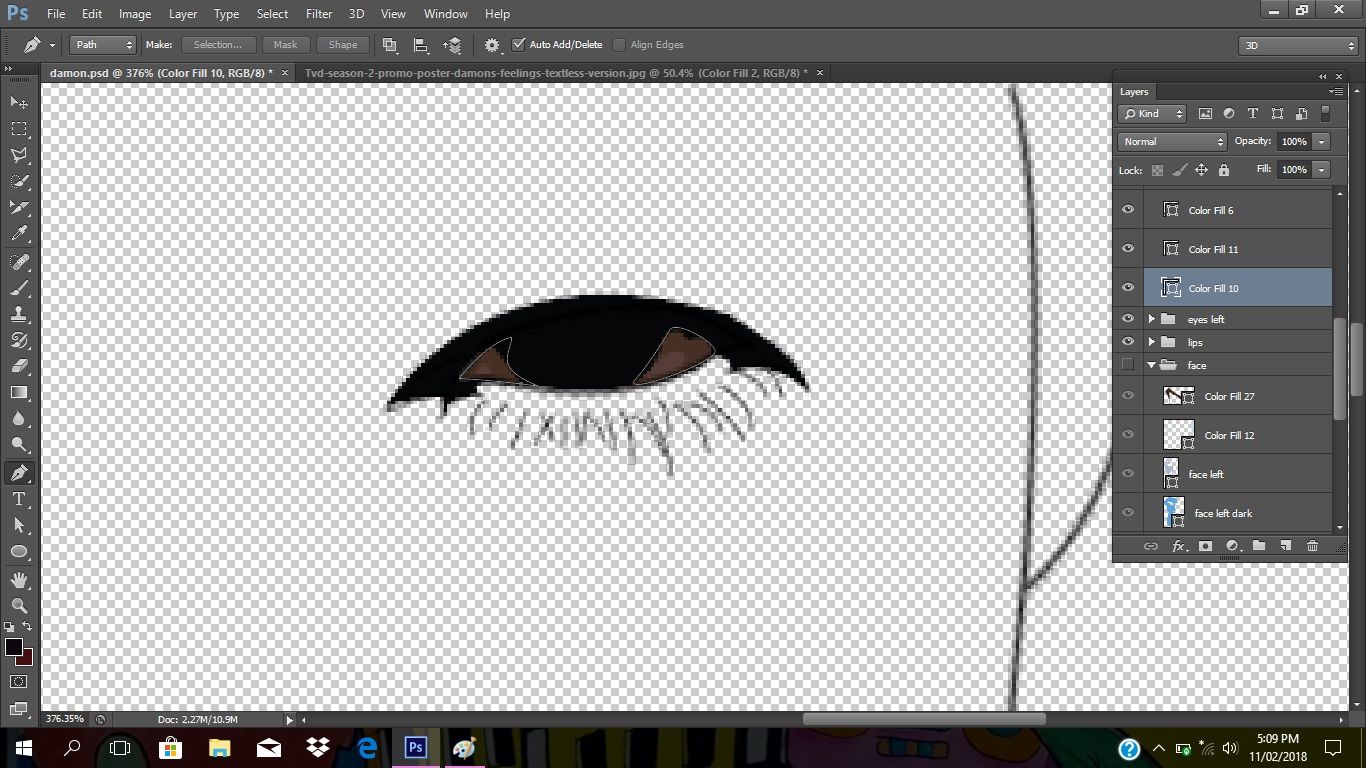Select the Quick Selection tool

[19, 182]
